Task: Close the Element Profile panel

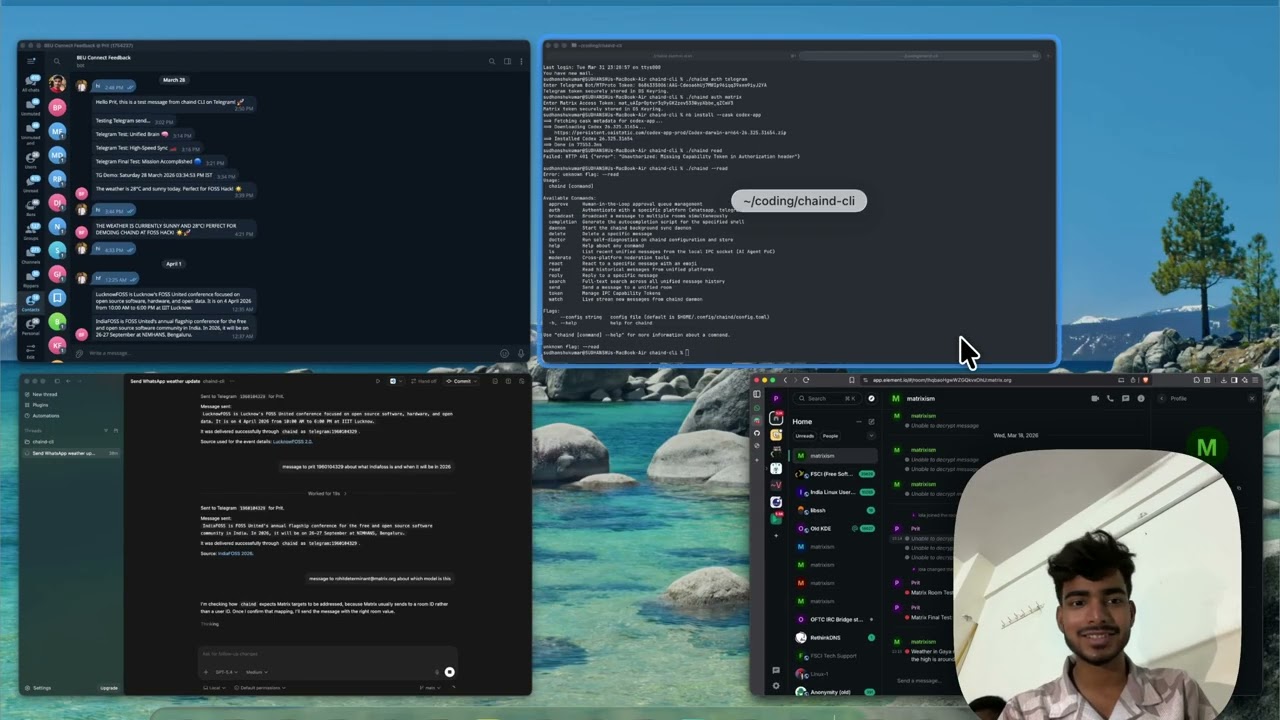Action: click(1251, 398)
